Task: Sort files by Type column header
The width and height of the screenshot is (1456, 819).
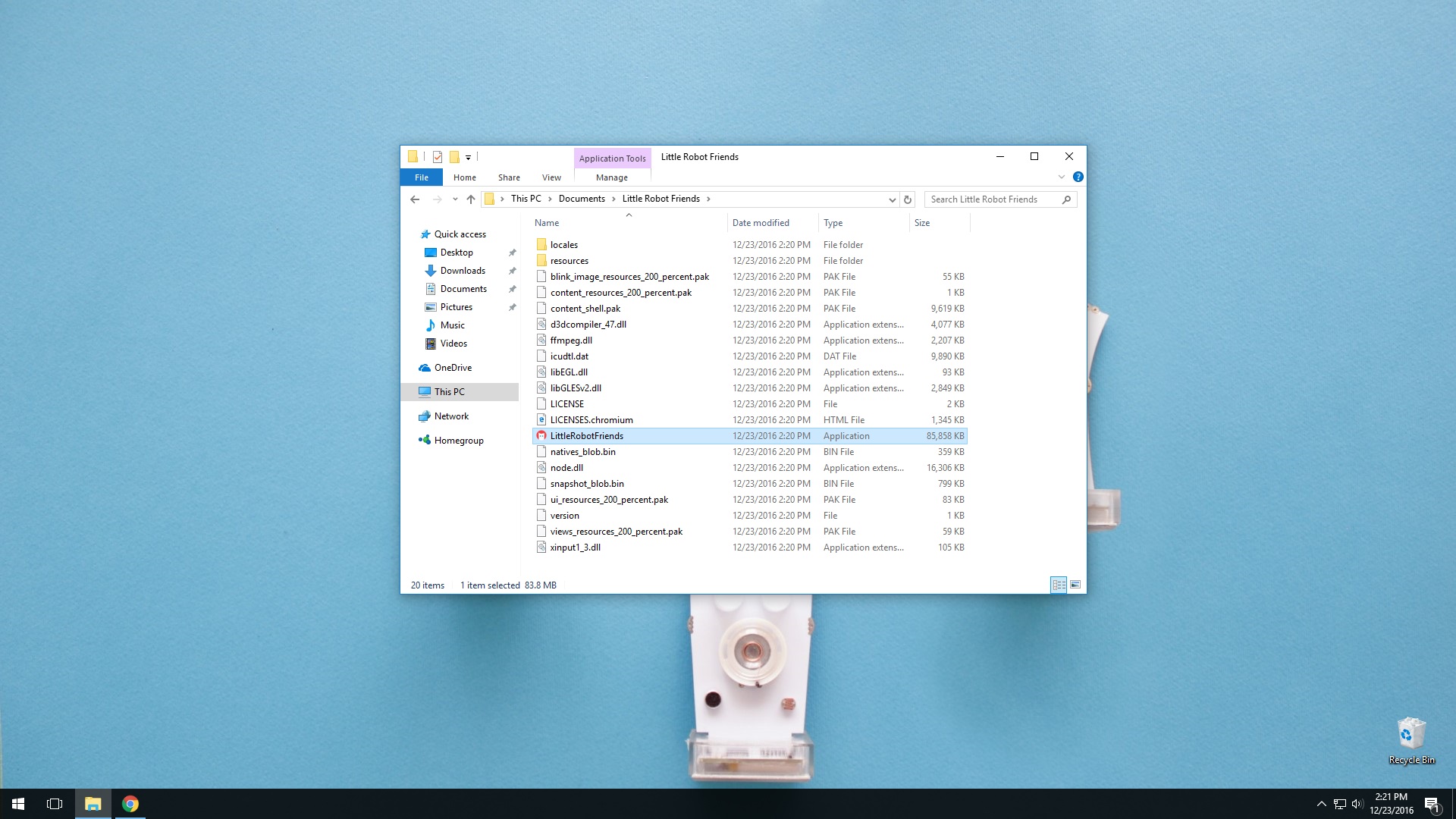Action: pos(864,223)
